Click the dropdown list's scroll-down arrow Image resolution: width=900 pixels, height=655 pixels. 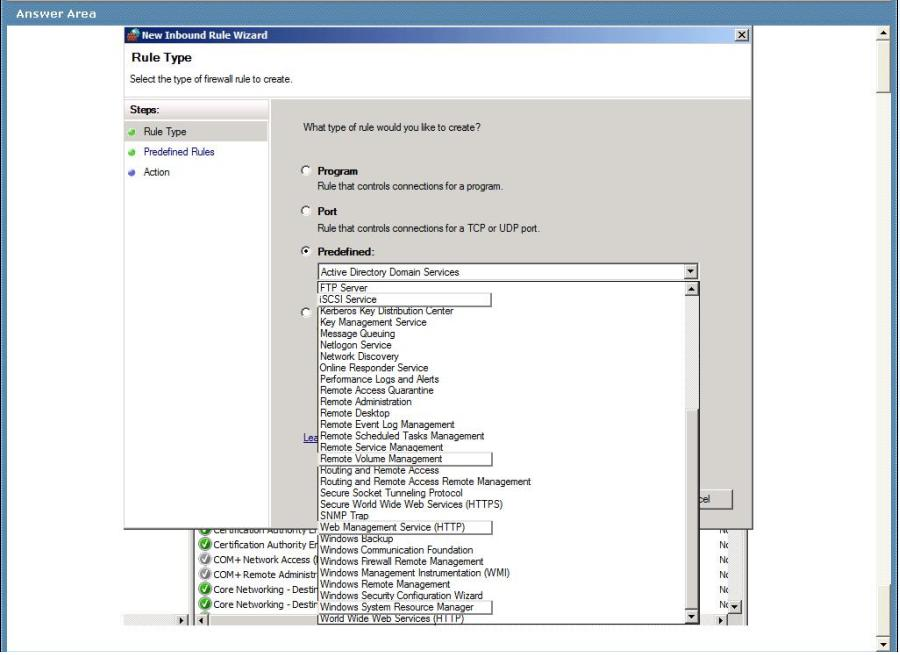coord(692,617)
